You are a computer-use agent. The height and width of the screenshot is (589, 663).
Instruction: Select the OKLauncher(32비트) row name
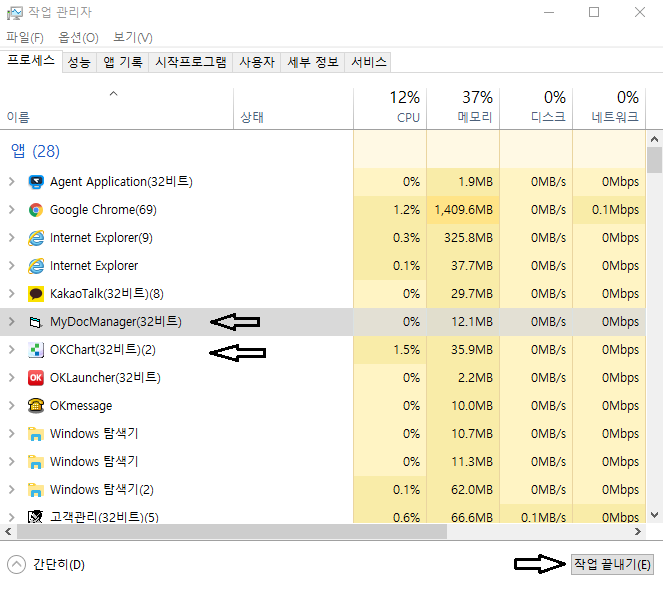[x=105, y=378]
